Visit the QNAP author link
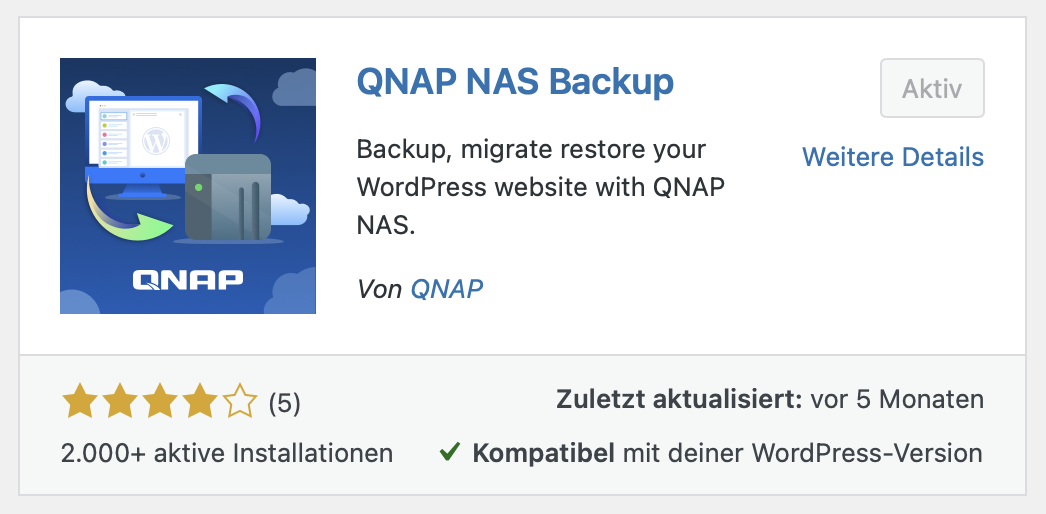1046x514 pixels. pyautogui.click(x=446, y=289)
